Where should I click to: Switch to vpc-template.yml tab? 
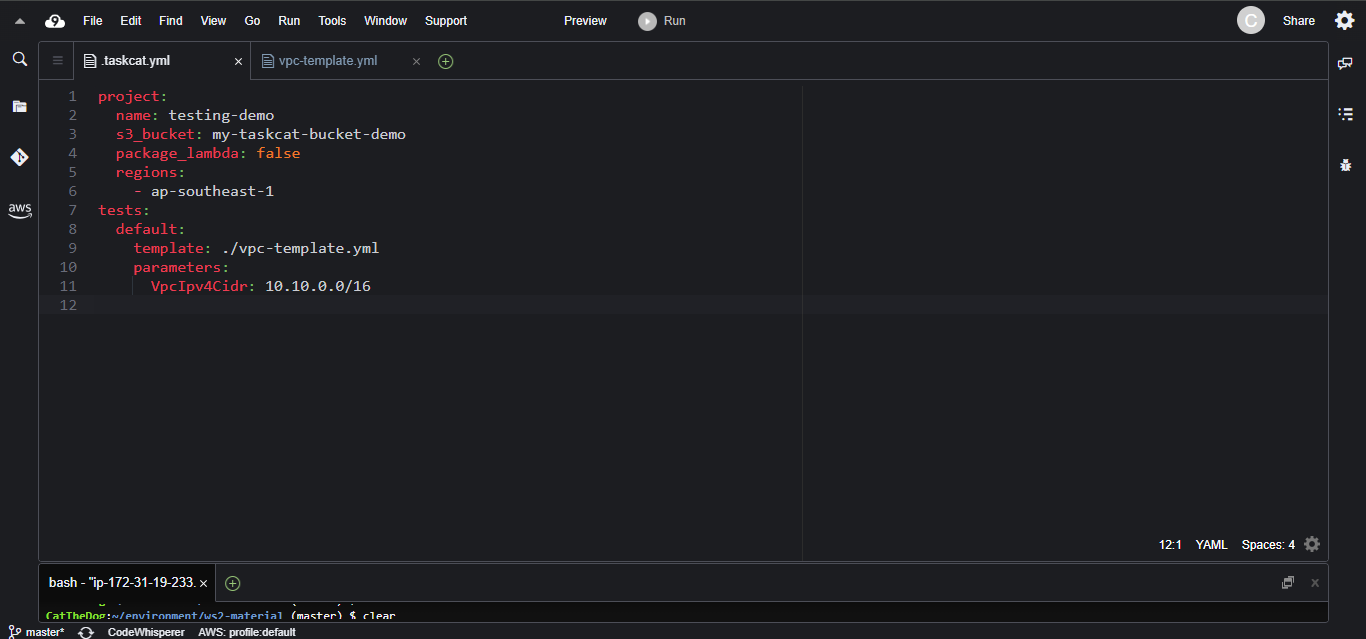click(328, 61)
